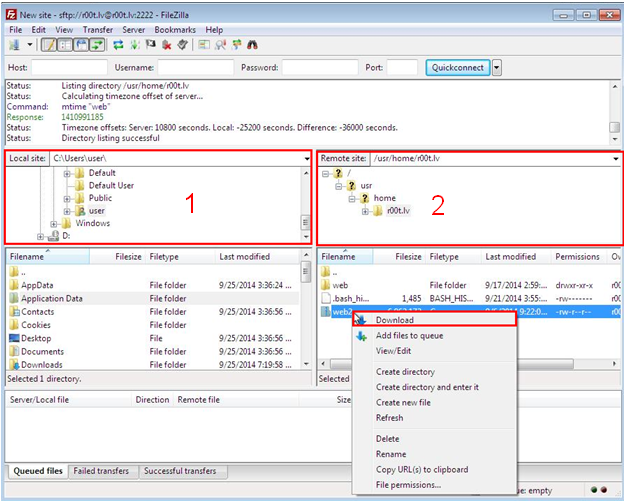The width and height of the screenshot is (626, 503).
Task: Click the Process queue toolbar icon
Action: pos(134,45)
